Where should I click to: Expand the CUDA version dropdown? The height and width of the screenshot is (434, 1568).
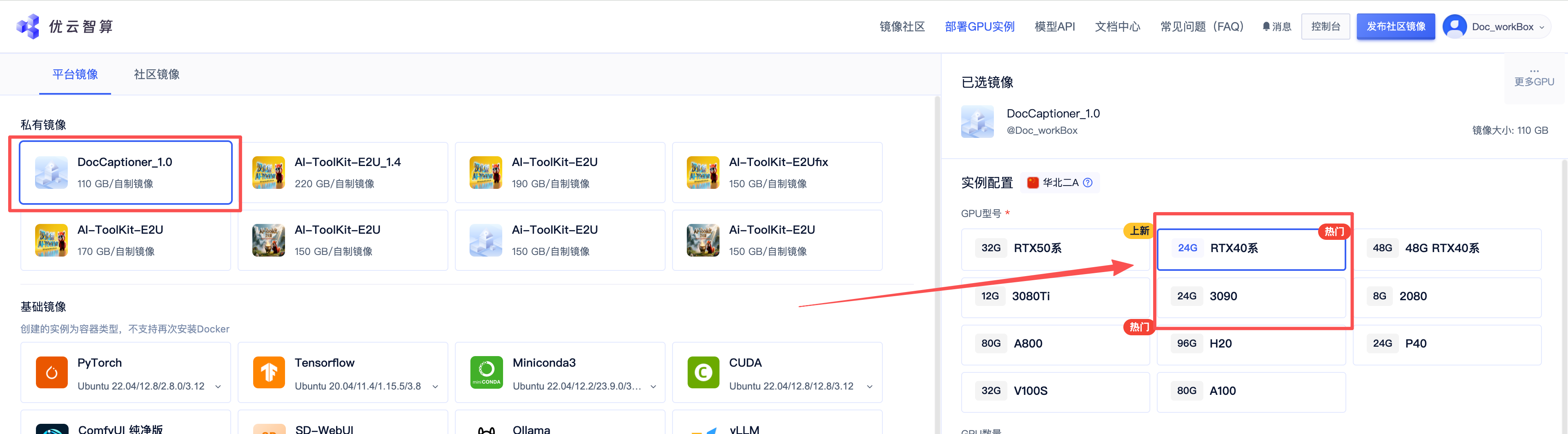tap(871, 386)
